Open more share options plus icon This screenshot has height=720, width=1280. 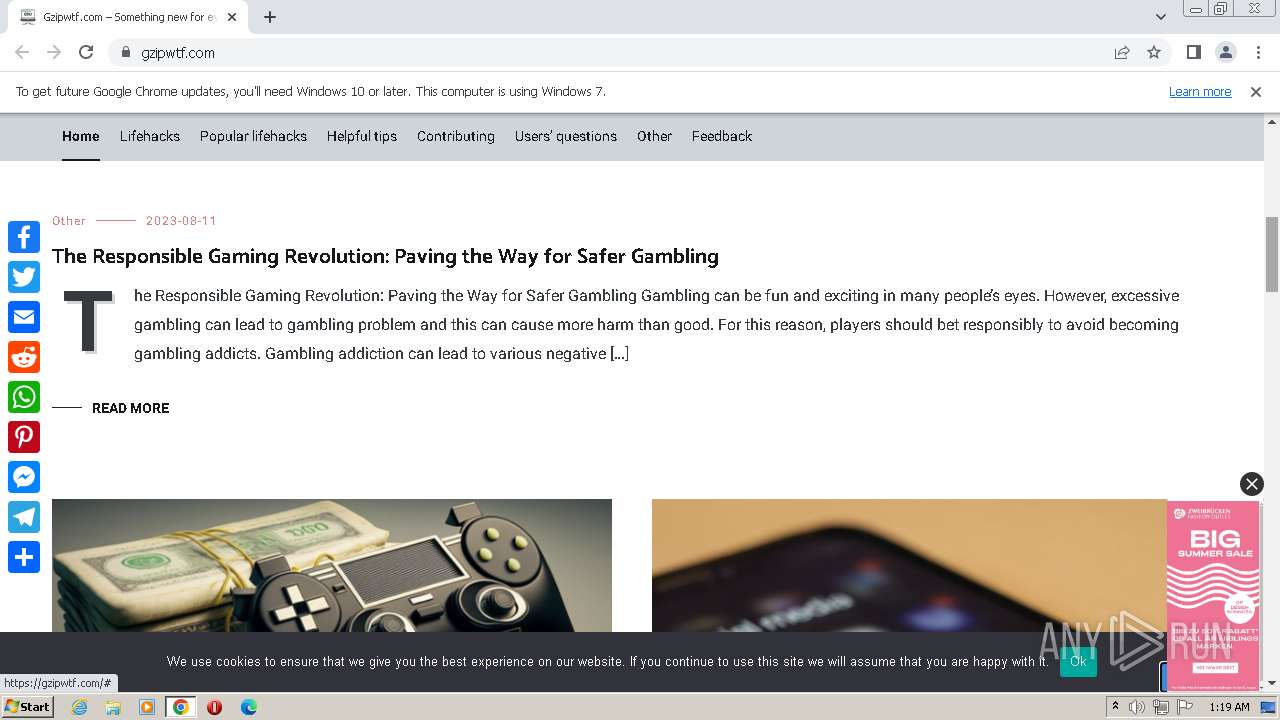tap(24, 557)
